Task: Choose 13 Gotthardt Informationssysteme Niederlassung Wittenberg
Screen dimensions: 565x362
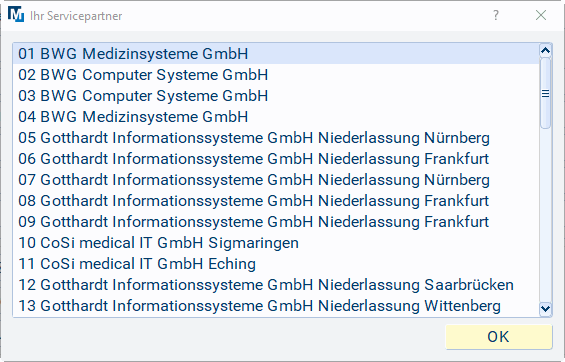Action: [x=276, y=305]
